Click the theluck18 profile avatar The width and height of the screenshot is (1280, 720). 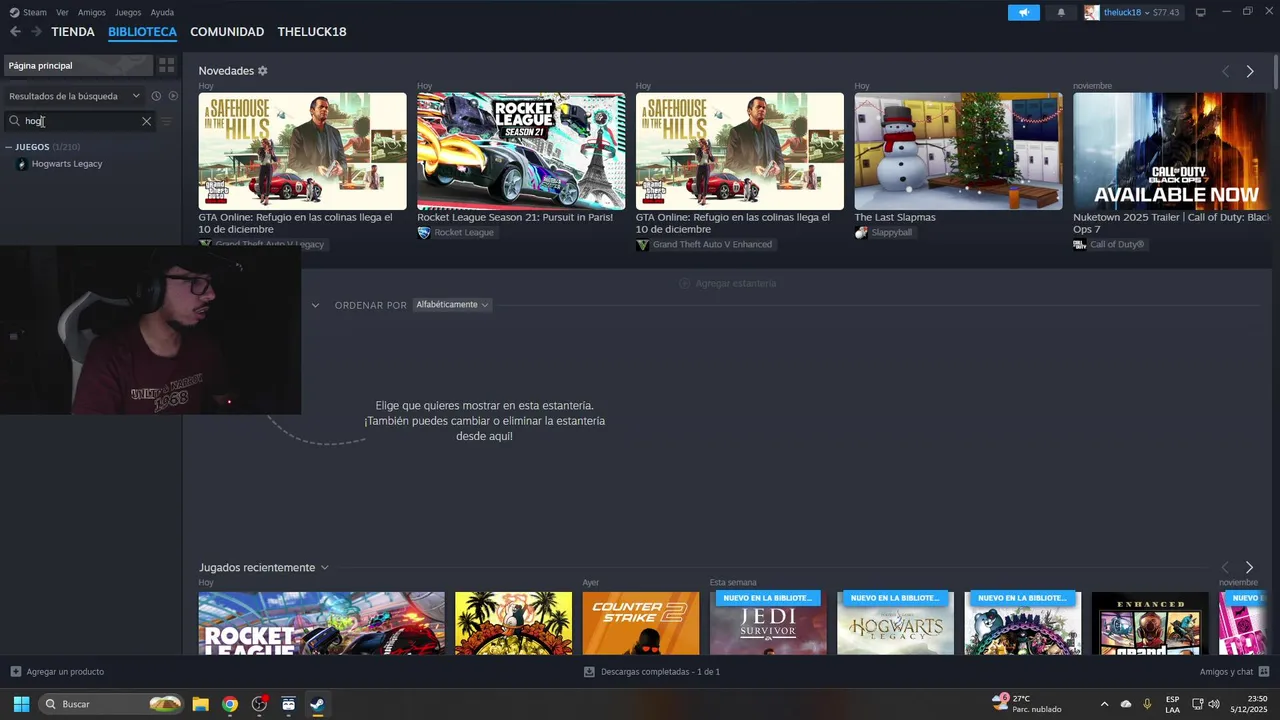(x=1091, y=13)
